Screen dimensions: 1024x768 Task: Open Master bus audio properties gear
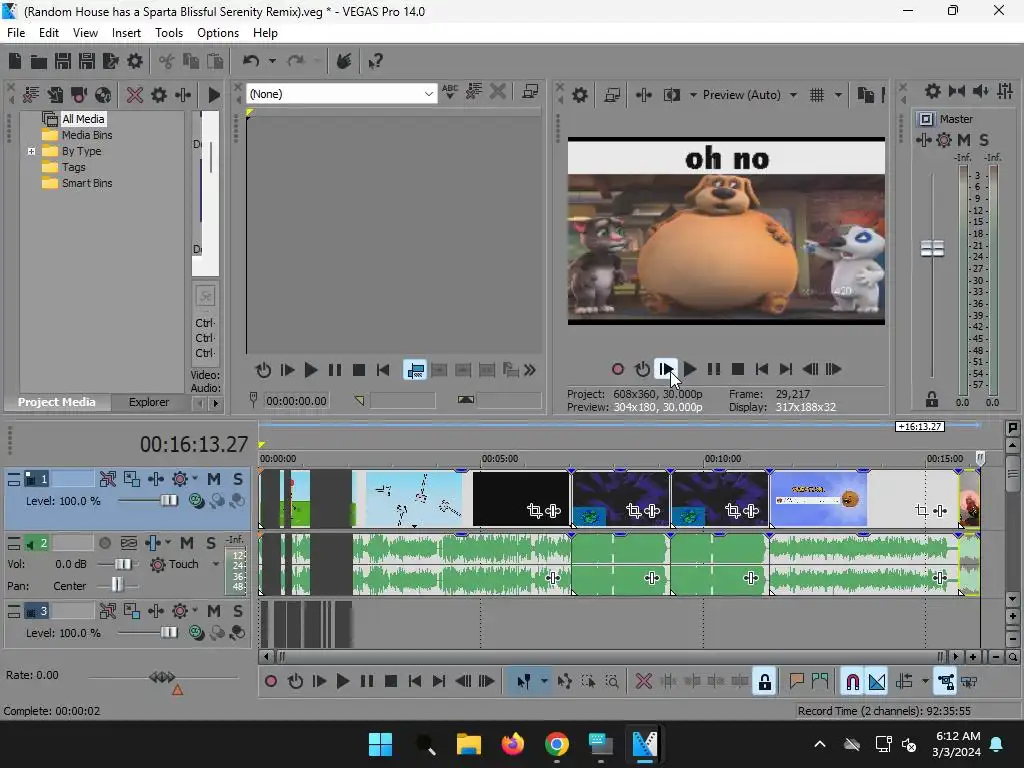933,91
